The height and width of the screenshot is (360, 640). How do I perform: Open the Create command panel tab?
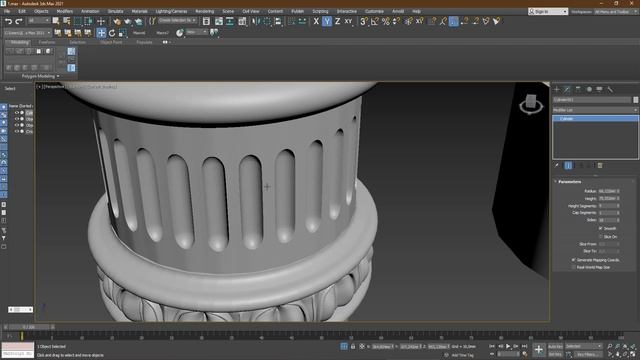(557, 89)
